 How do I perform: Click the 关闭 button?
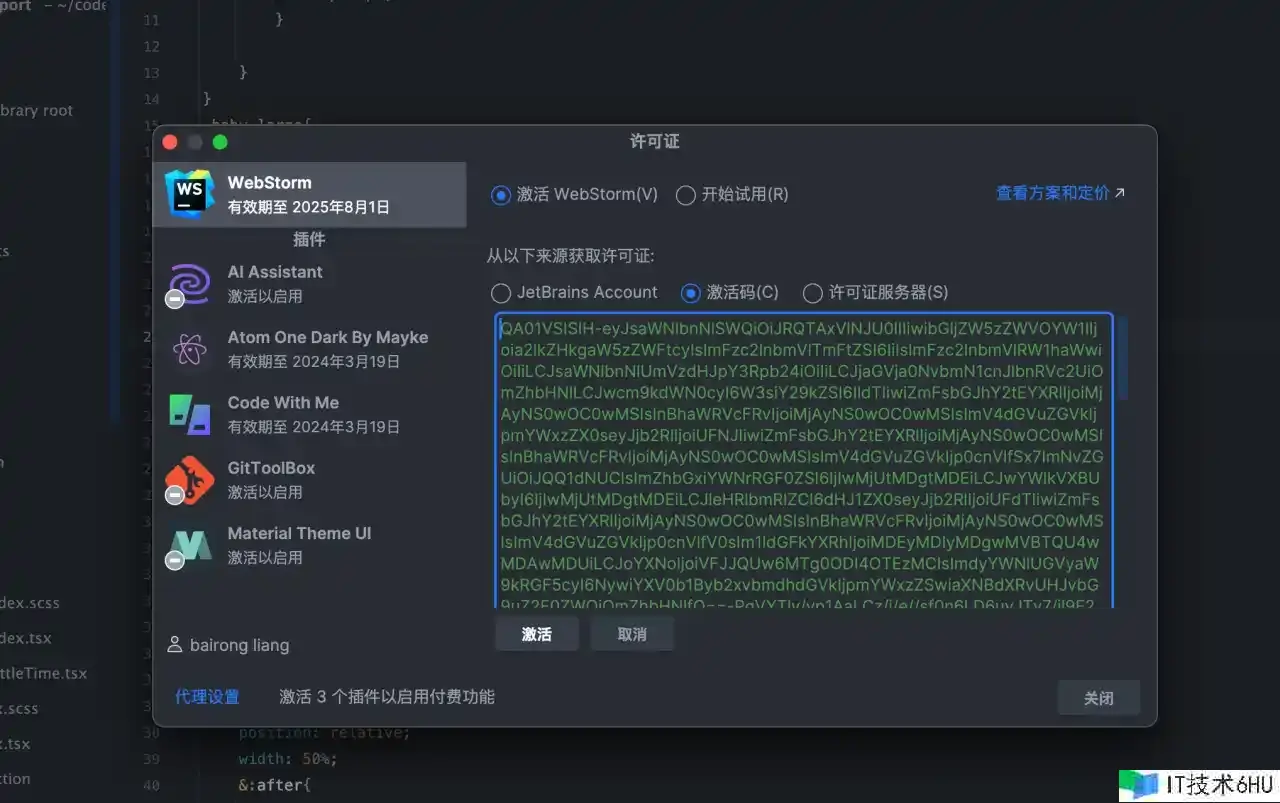point(1098,698)
